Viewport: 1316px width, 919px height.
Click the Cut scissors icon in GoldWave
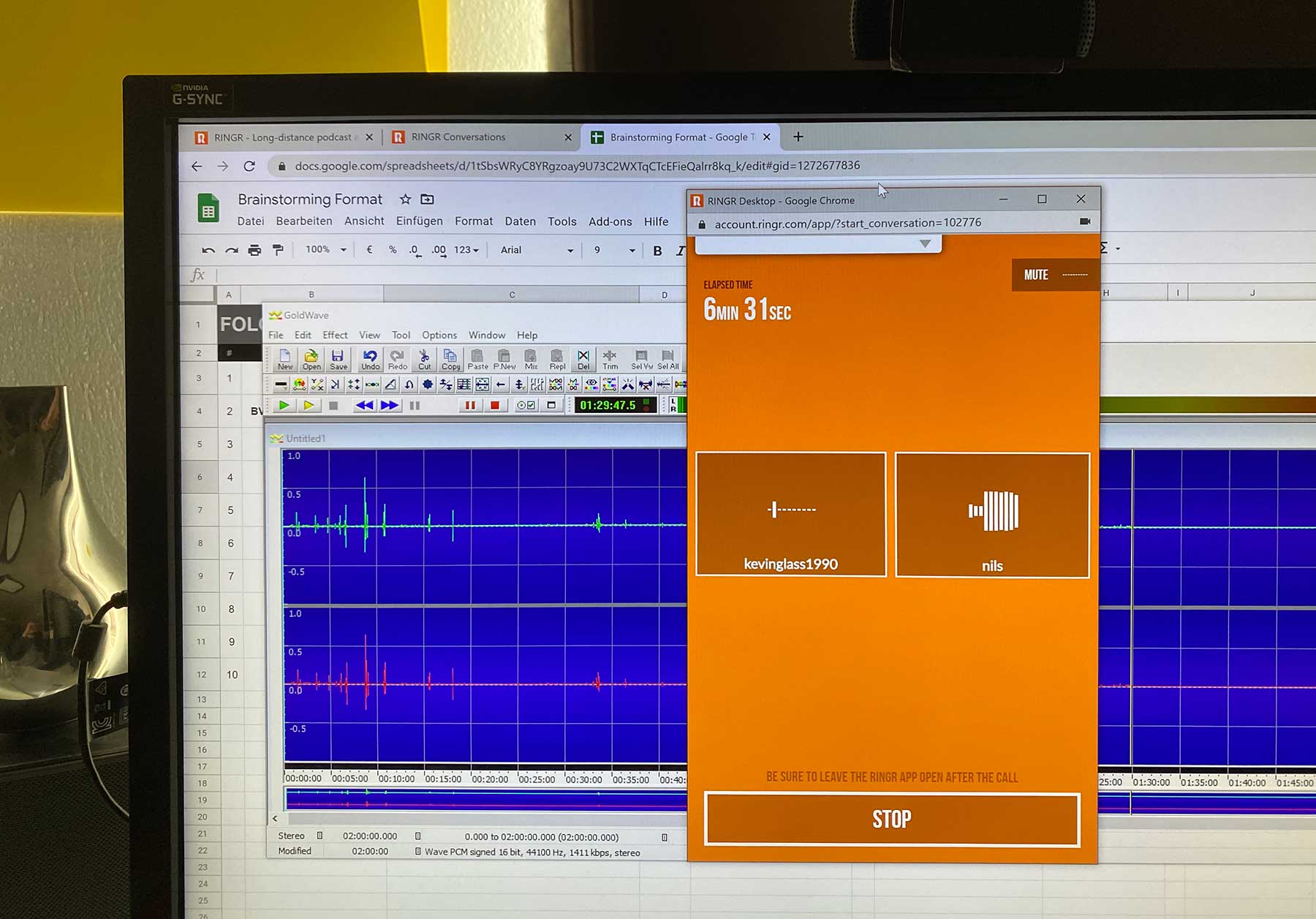tap(424, 358)
